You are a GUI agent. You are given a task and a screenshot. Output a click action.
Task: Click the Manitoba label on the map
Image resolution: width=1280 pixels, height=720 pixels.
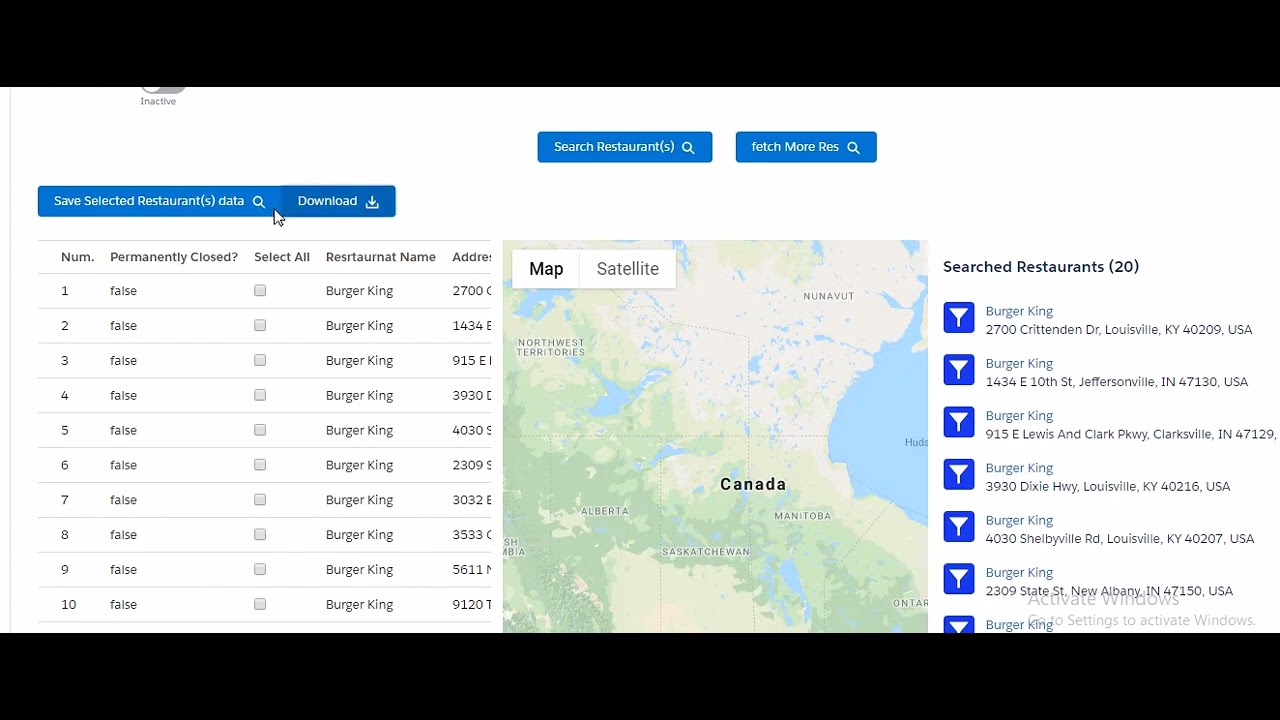click(x=803, y=516)
